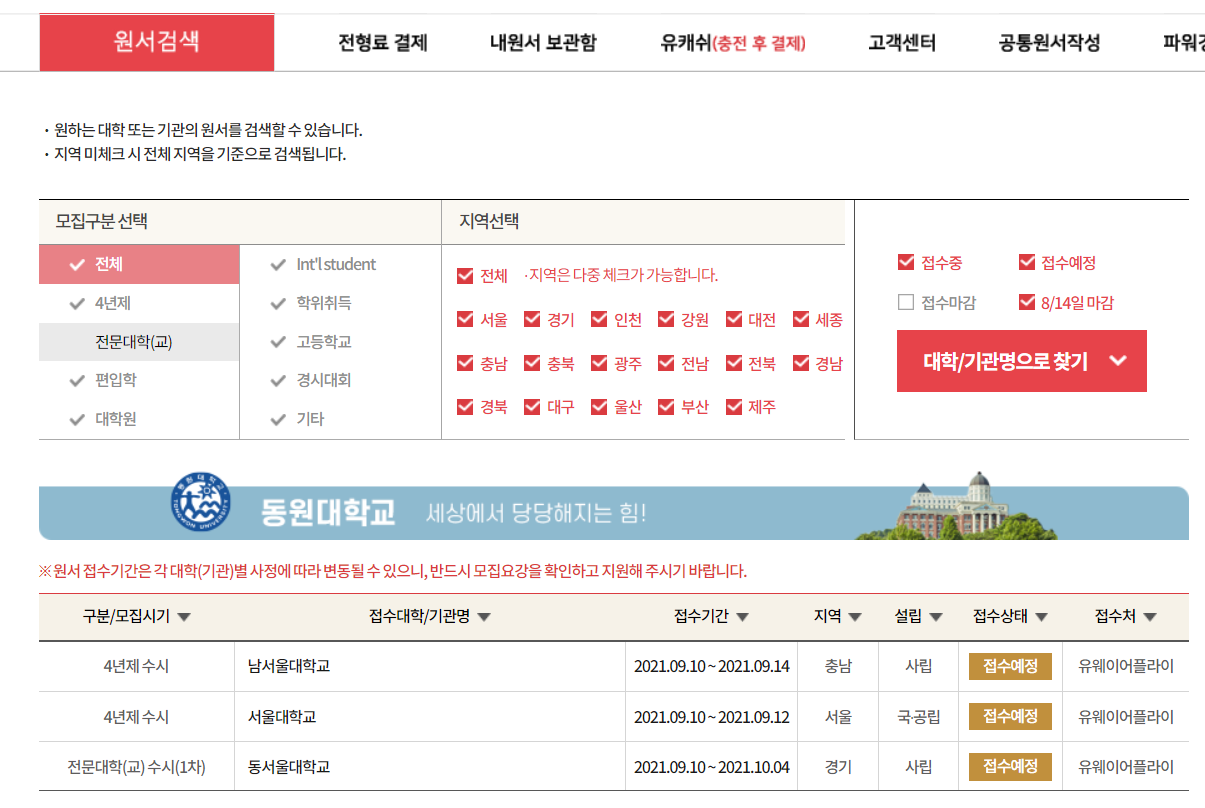
Task: Uncheck the 부산 region checkbox
Action: [666, 407]
